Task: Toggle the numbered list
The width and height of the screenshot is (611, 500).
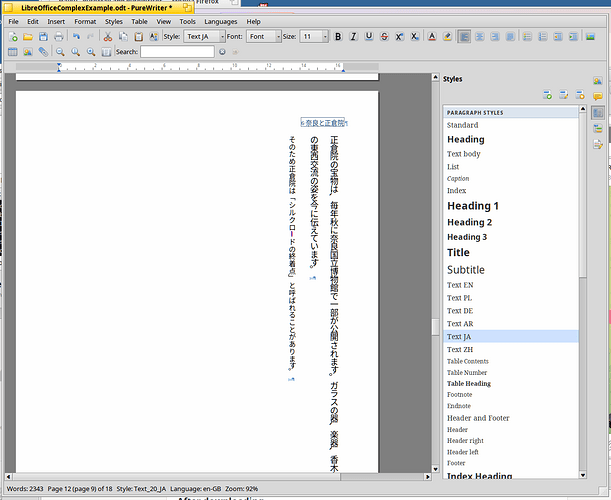Action: (542, 37)
